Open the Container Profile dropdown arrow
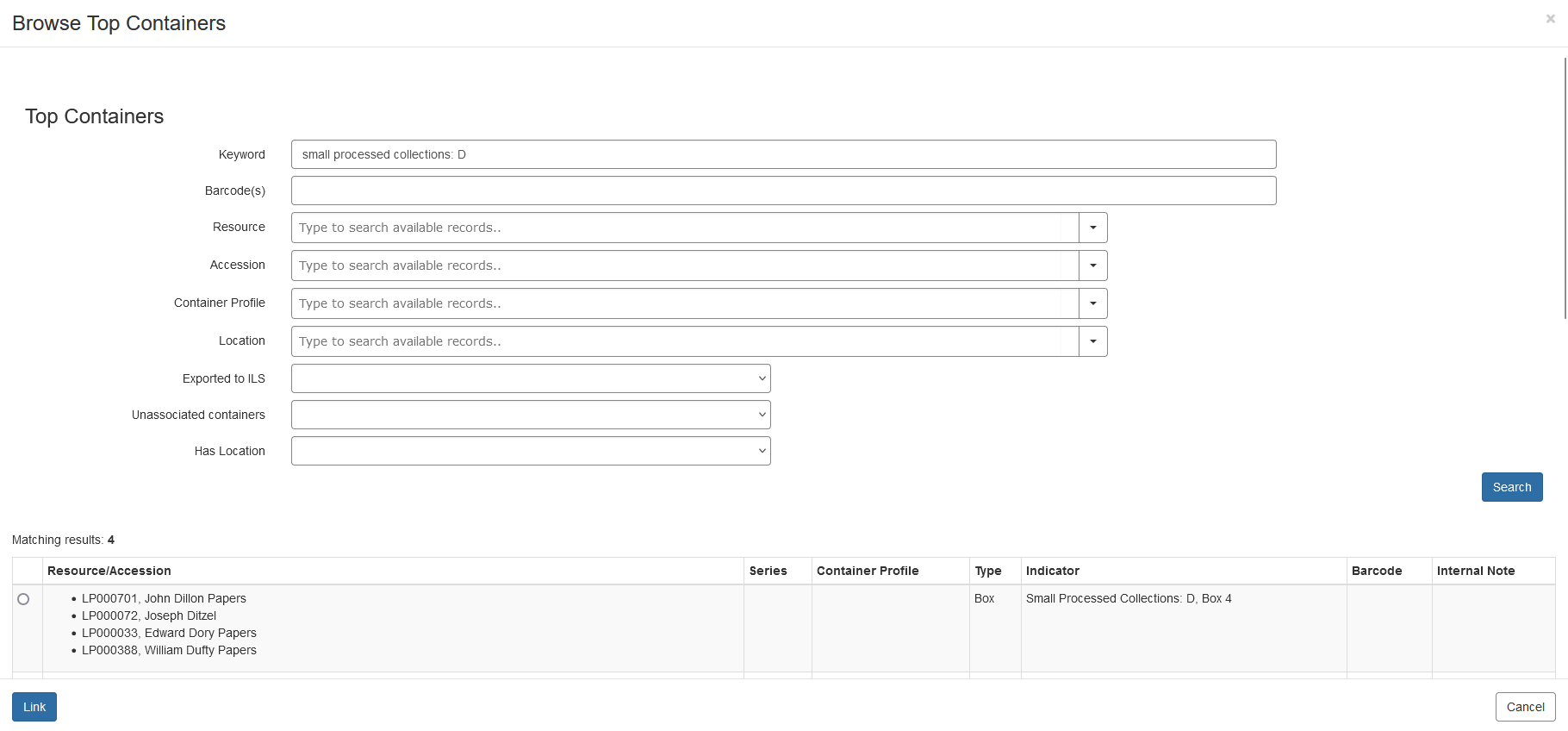 (x=1092, y=303)
